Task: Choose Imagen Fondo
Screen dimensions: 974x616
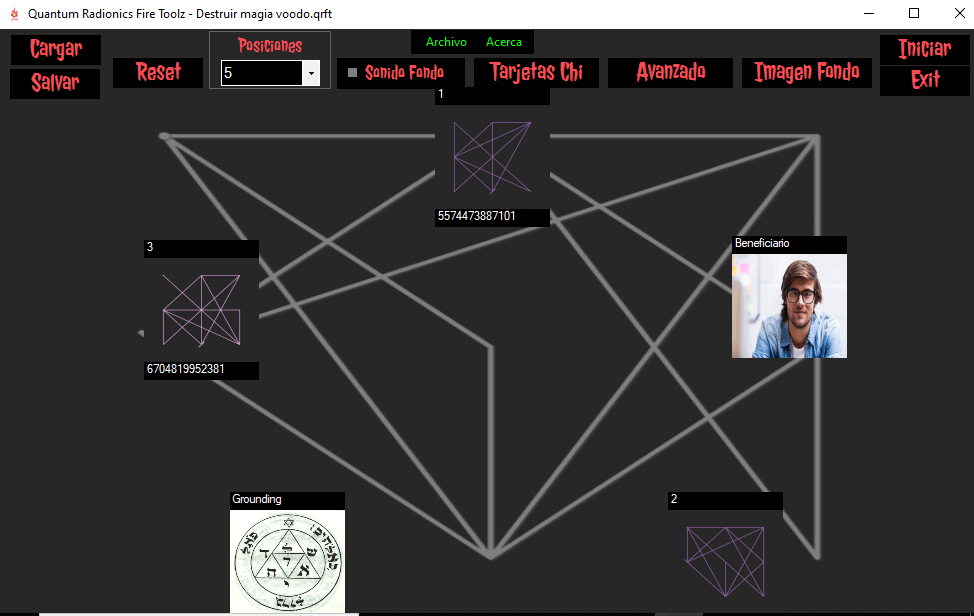Action: point(806,73)
